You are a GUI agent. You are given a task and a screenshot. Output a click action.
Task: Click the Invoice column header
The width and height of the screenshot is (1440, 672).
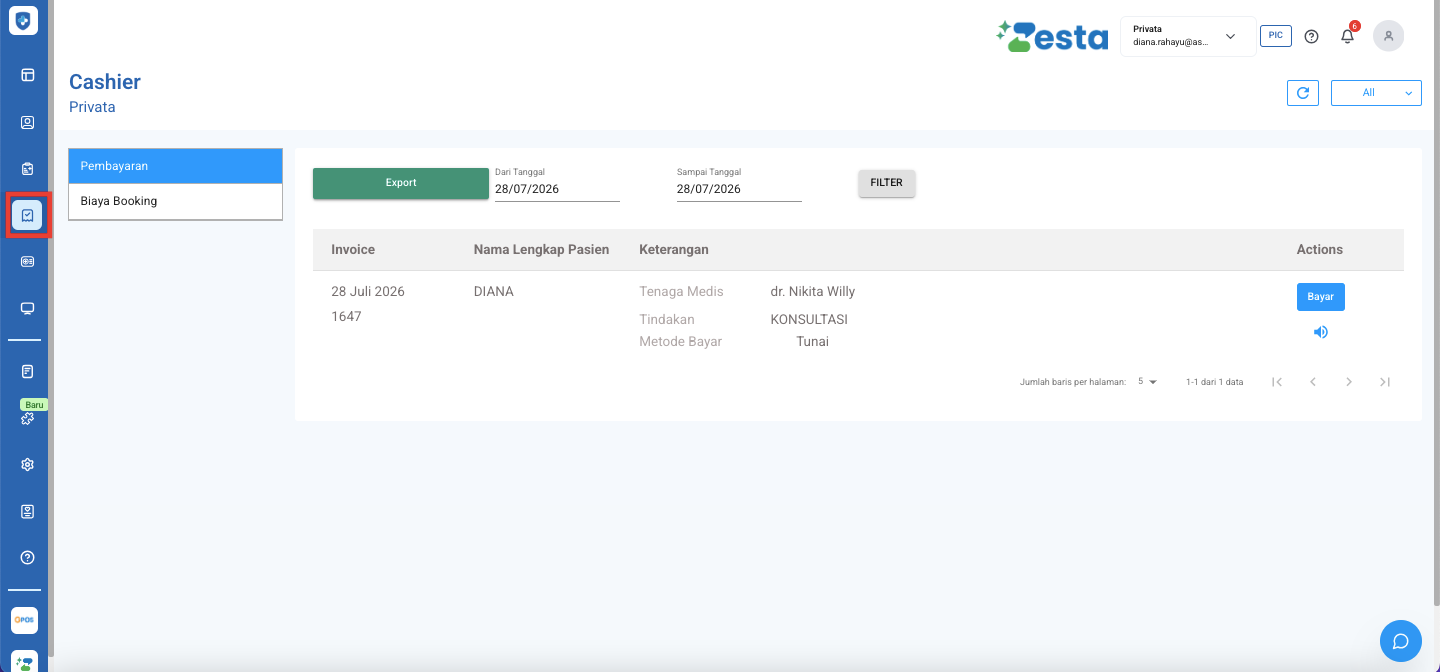[353, 250]
